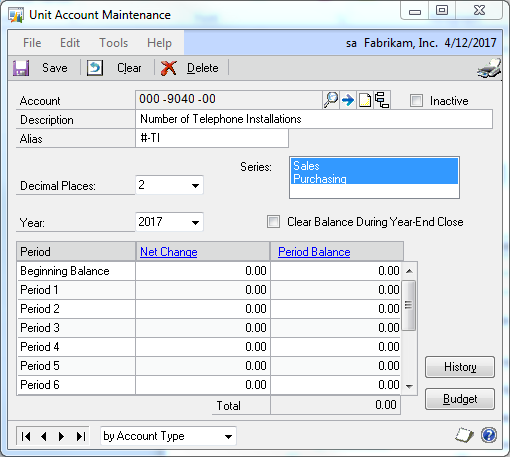Image resolution: width=510 pixels, height=457 pixels.
Task: Check Clear Balance During Year-End Close
Action: (x=273, y=222)
